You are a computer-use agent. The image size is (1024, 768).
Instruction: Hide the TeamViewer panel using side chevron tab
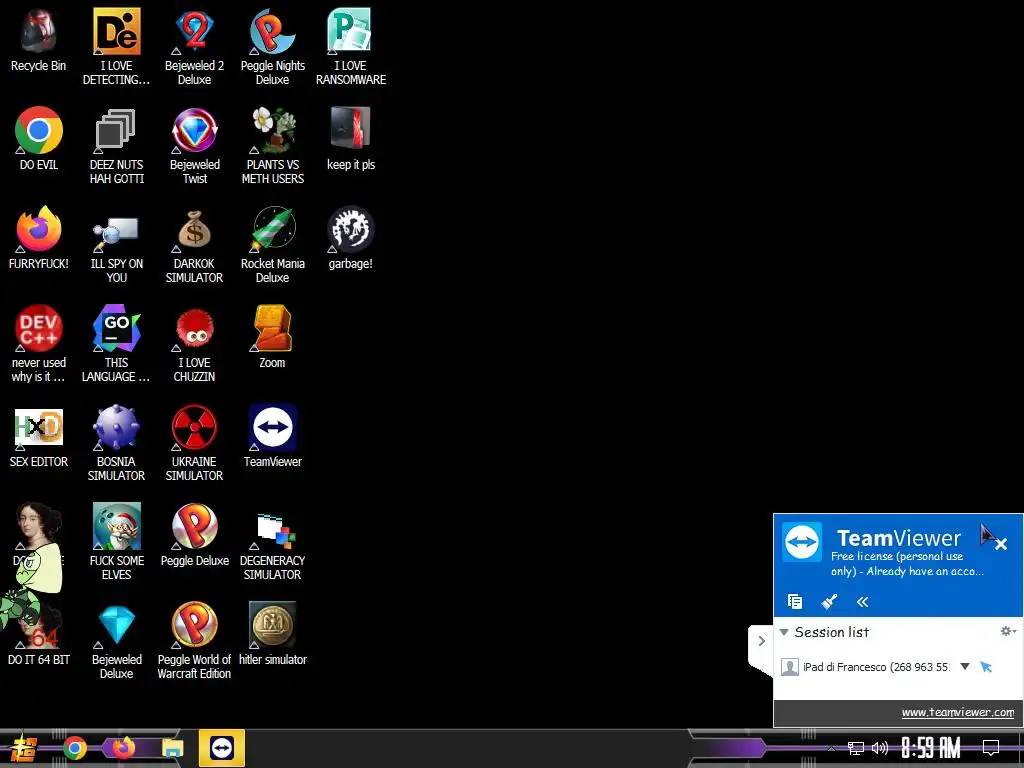tap(761, 641)
